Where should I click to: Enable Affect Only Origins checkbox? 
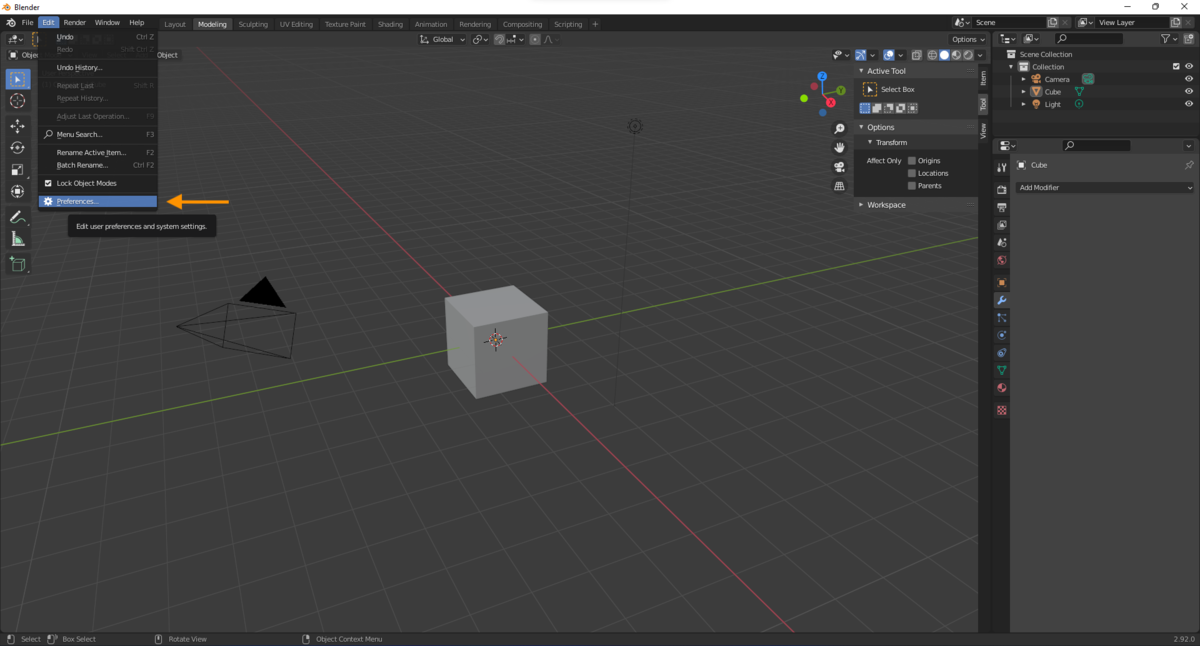point(912,161)
